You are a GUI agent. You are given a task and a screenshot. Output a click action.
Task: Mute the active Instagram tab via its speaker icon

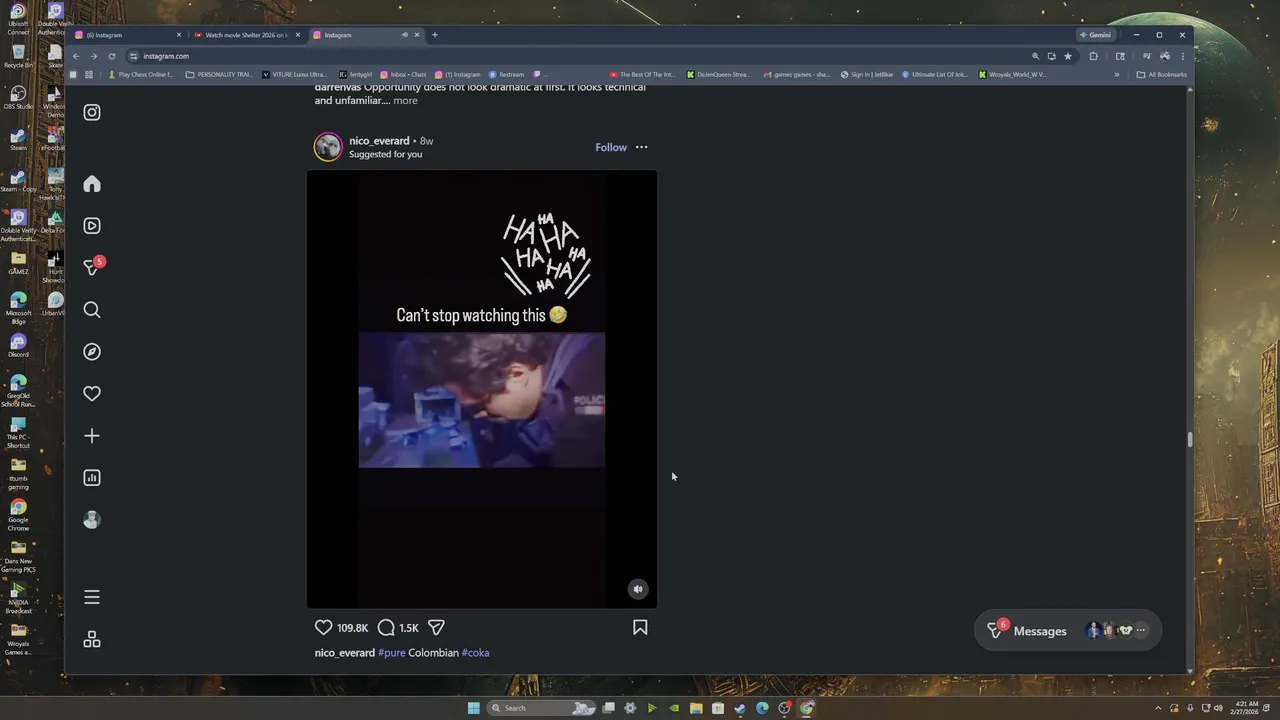click(x=404, y=35)
